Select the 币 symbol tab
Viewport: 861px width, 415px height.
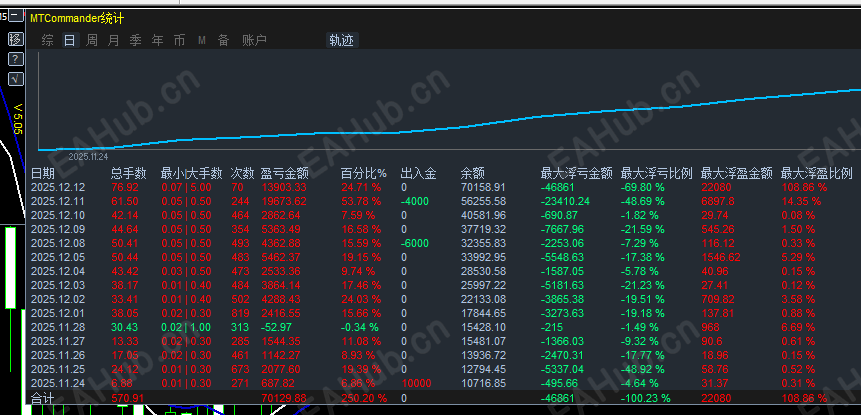180,40
